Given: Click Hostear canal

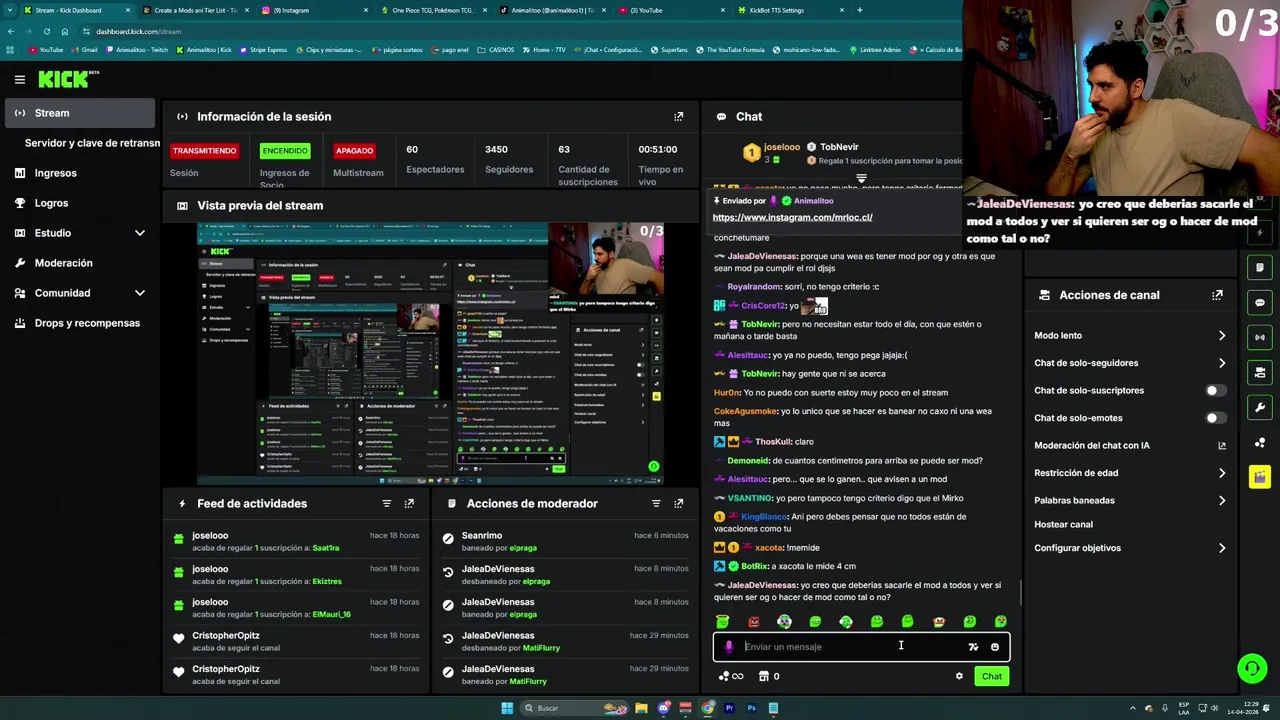Looking at the screenshot, I should [1063, 524].
